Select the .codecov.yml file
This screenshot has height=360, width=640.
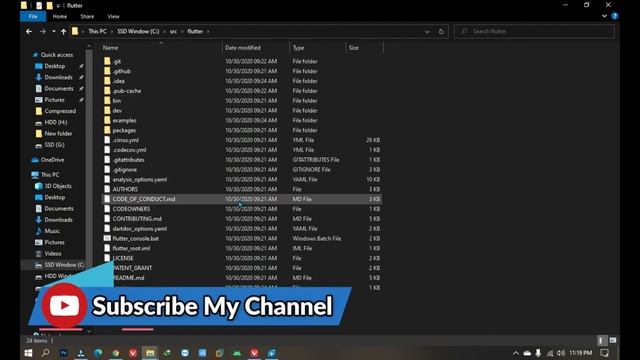tap(129, 150)
